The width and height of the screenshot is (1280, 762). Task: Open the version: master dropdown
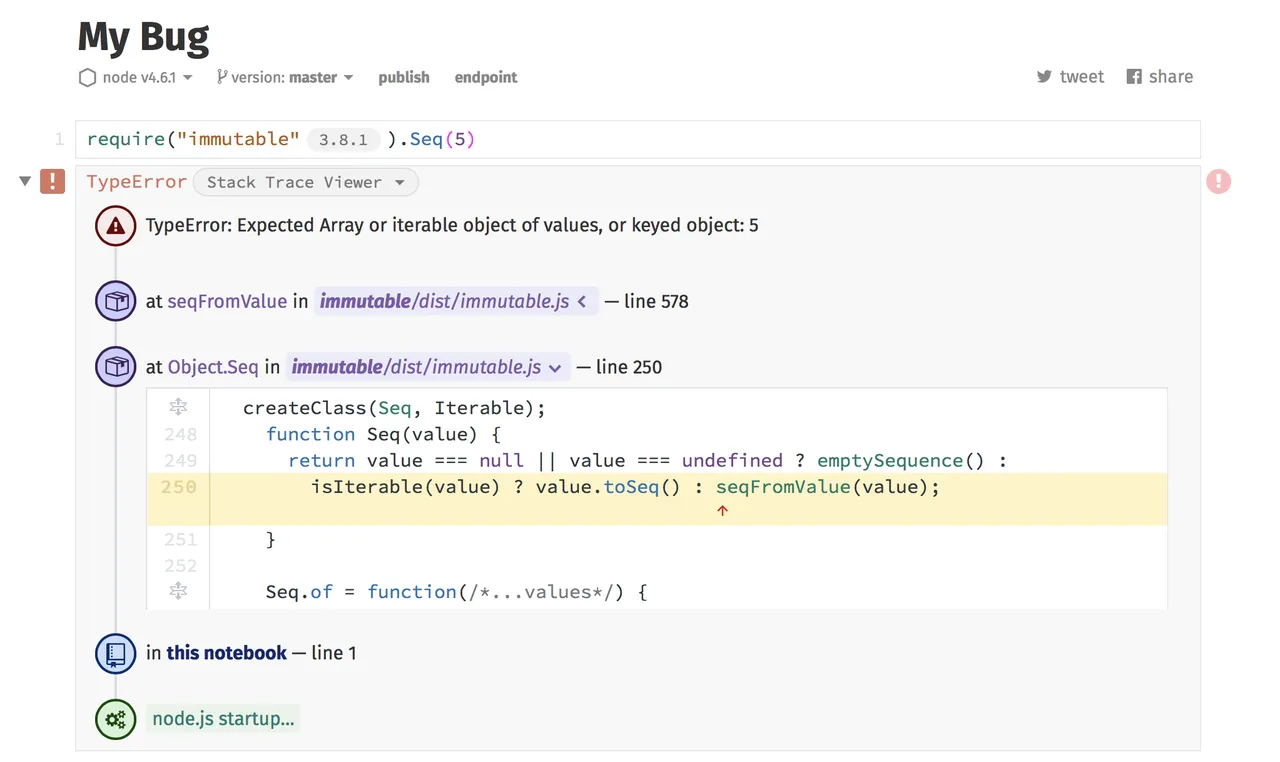285,77
